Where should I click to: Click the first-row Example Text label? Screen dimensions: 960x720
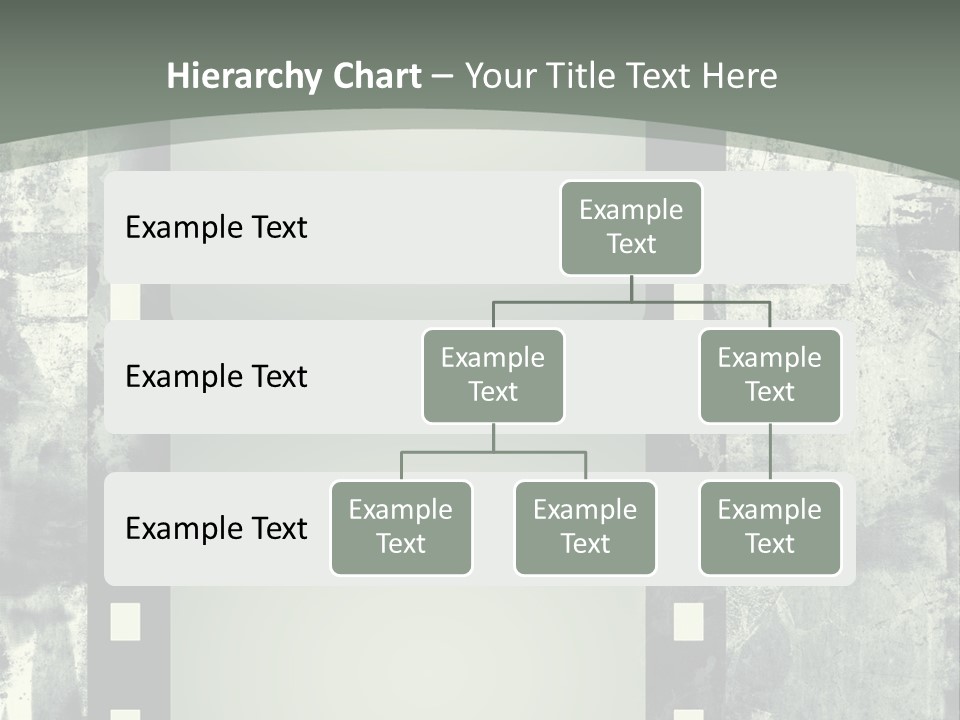[x=215, y=228]
